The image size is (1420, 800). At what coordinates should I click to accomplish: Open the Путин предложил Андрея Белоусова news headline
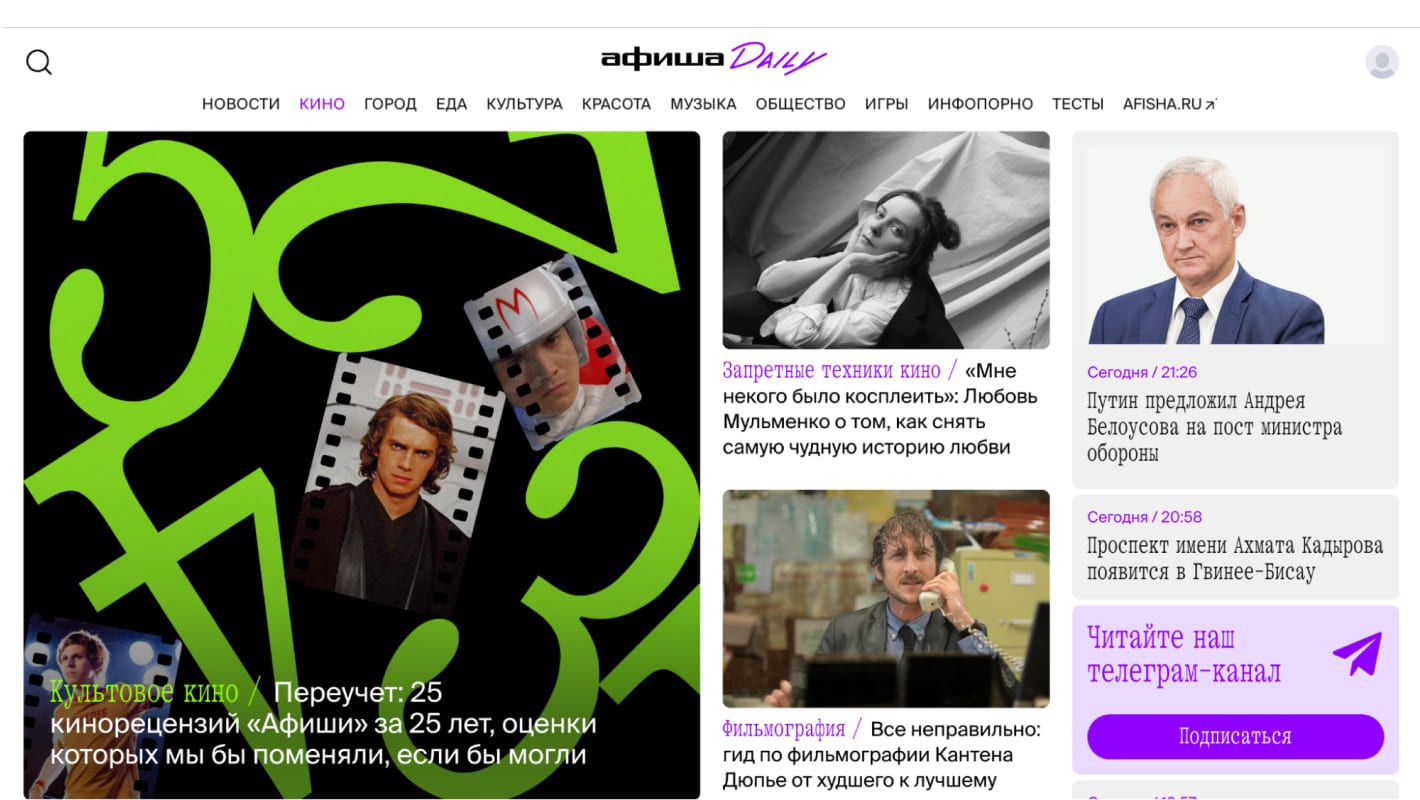coord(1214,427)
